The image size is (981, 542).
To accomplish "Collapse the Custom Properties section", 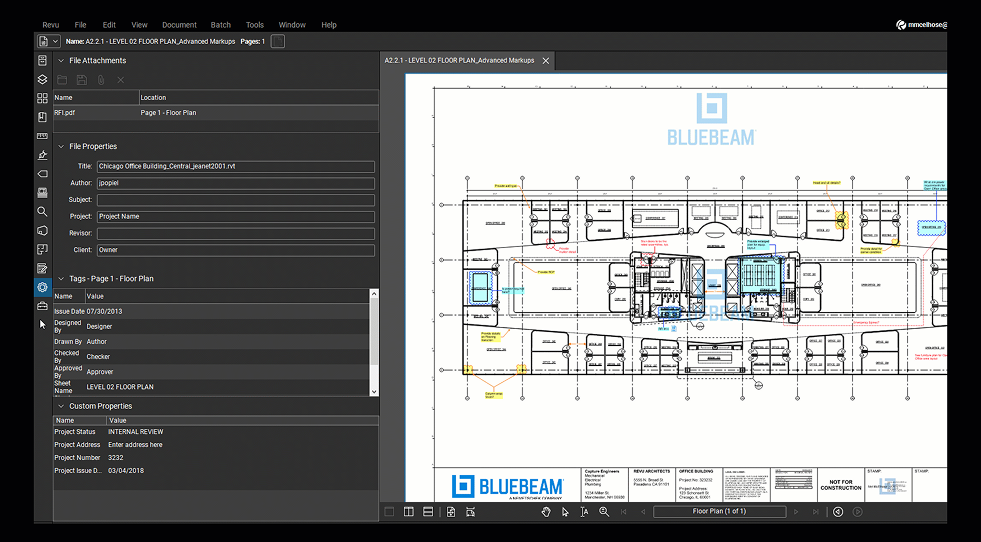I will tap(61, 406).
